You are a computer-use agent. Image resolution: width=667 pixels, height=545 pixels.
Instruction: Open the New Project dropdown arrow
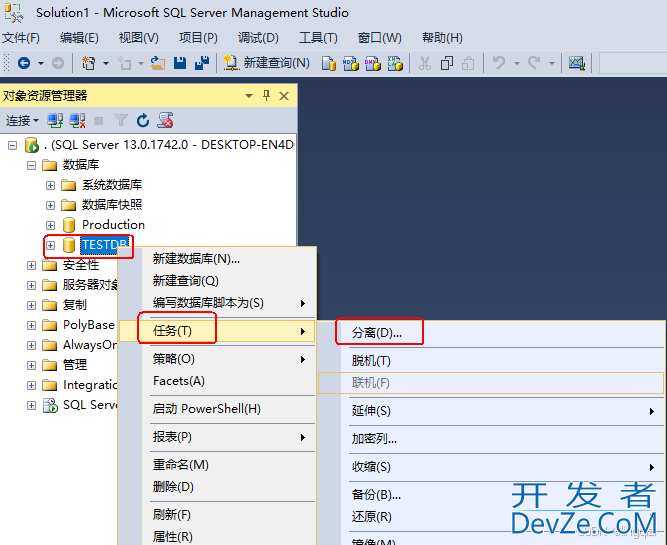click(106, 63)
